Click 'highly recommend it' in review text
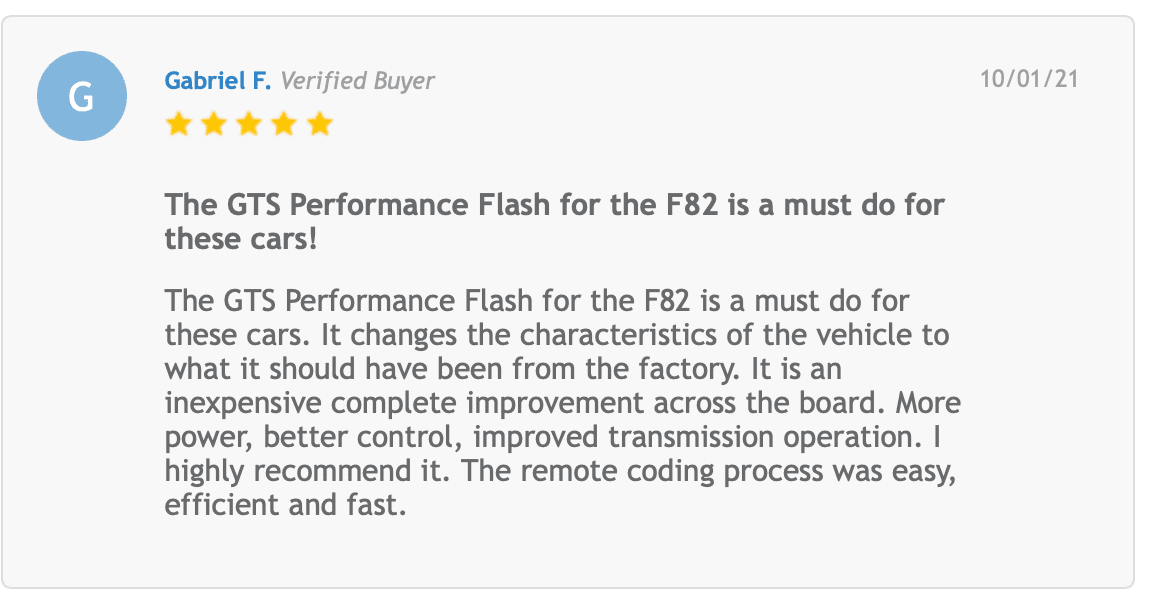Screen dimensions: 1150x592 [x=307, y=471]
